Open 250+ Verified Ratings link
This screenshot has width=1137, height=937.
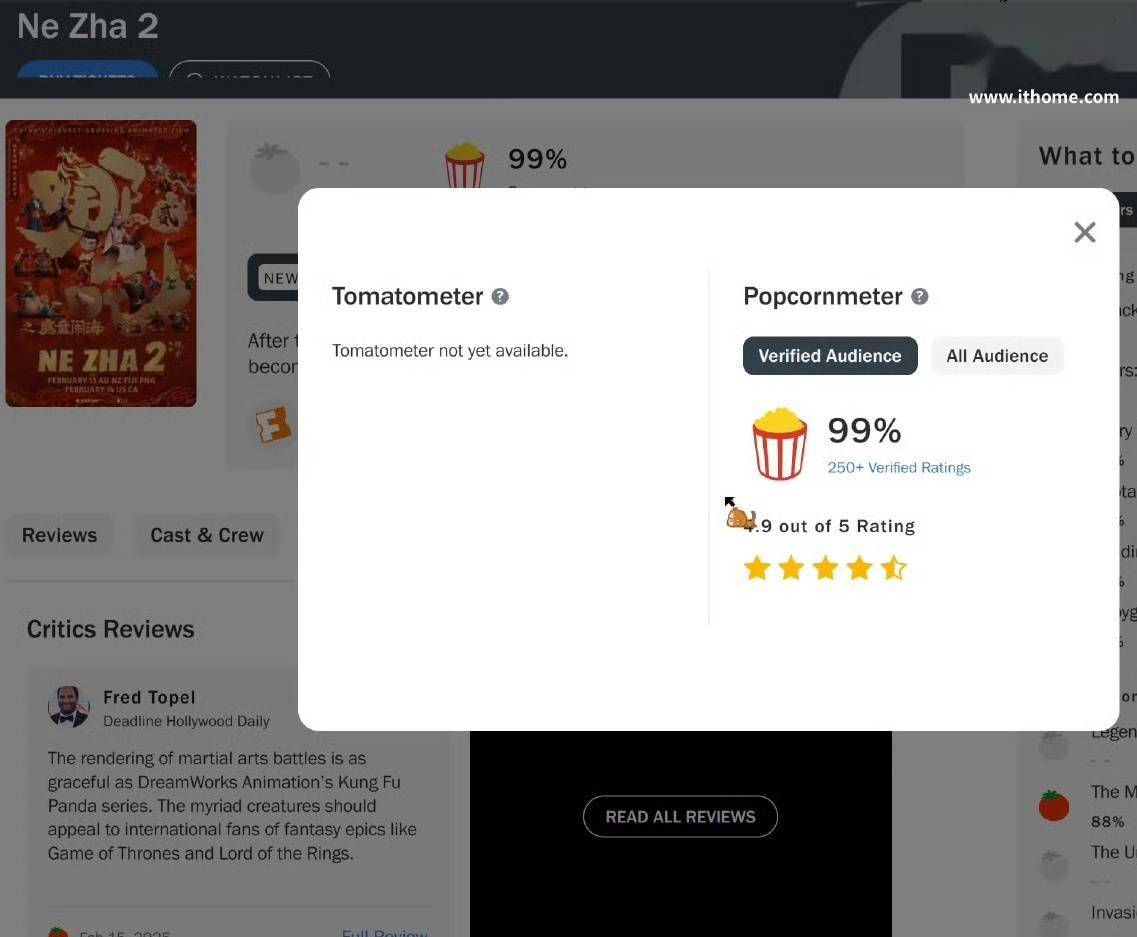click(x=898, y=468)
